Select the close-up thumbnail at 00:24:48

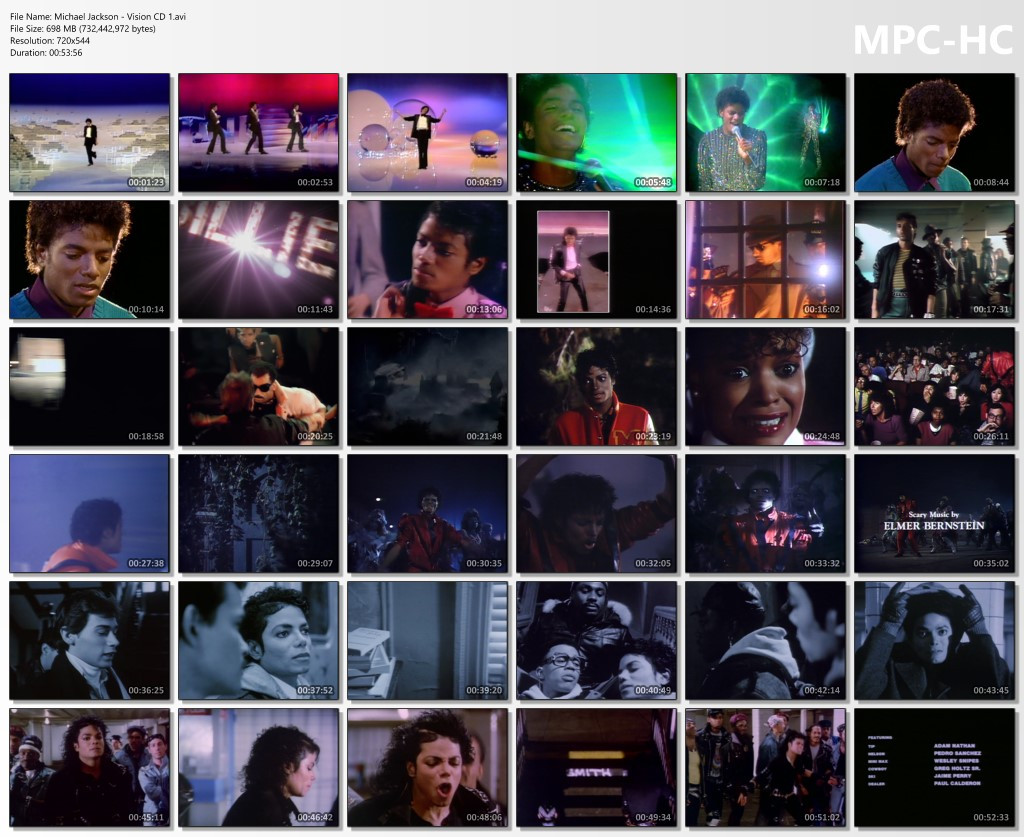(x=765, y=387)
